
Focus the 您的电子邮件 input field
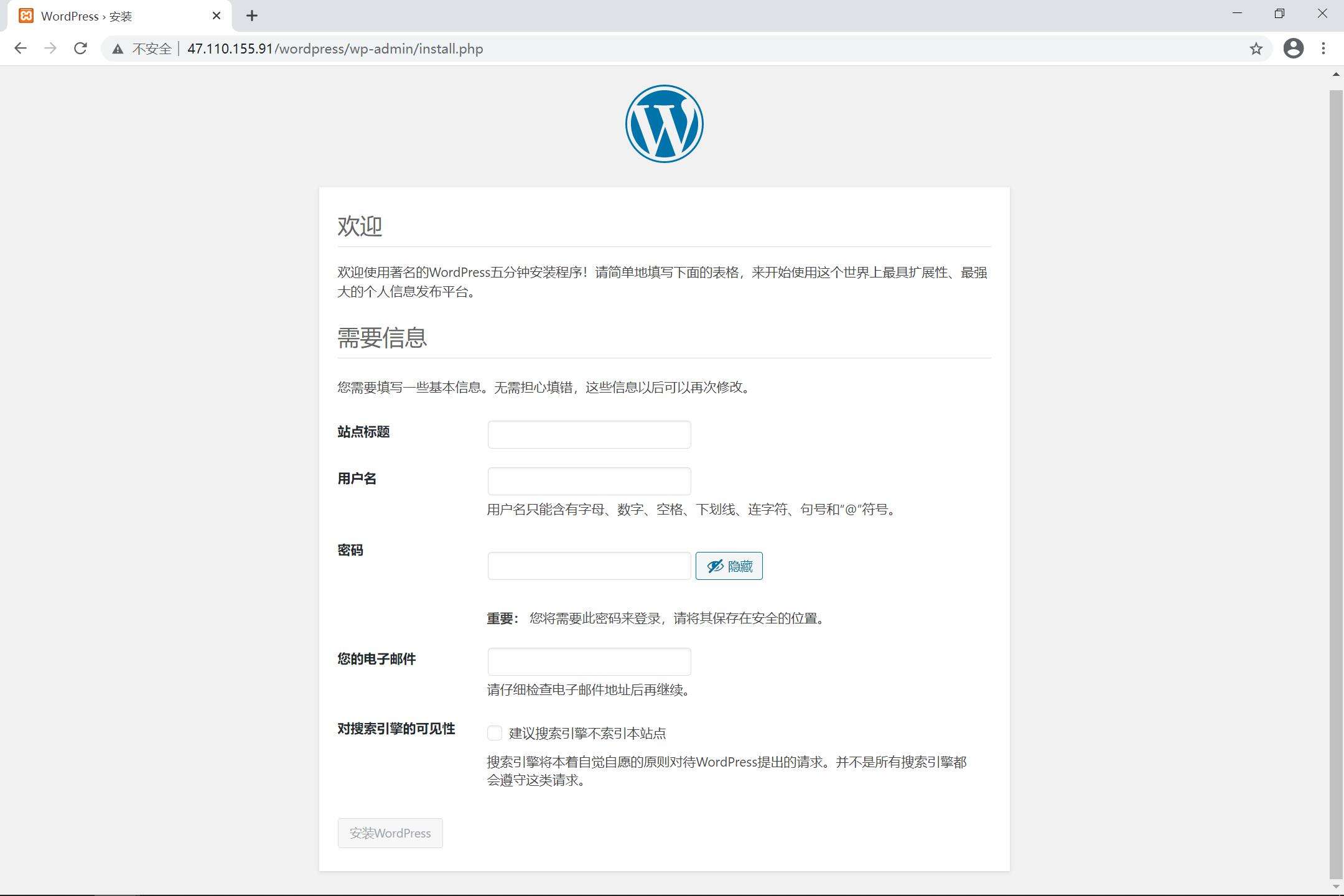click(x=589, y=661)
